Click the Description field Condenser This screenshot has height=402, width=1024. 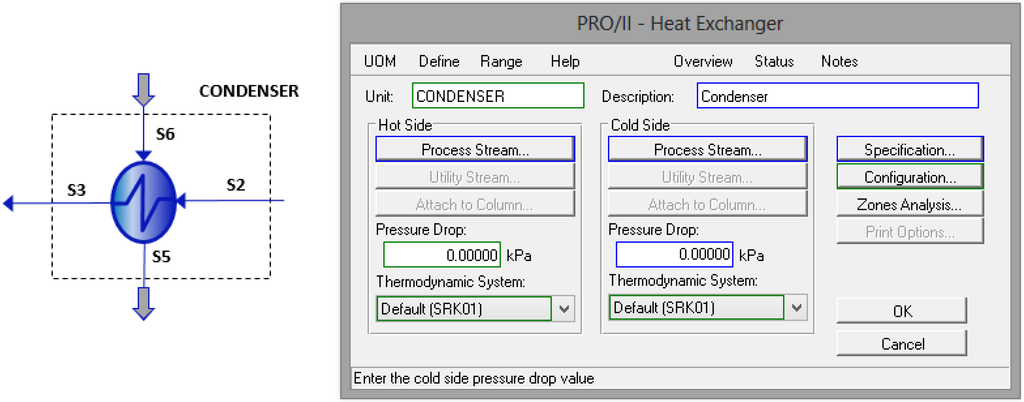838,96
